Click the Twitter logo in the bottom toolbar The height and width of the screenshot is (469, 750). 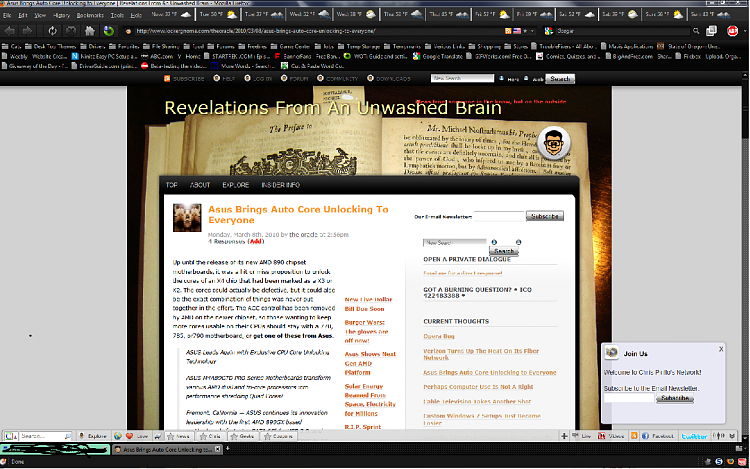pyautogui.click(x=694, y=436)
